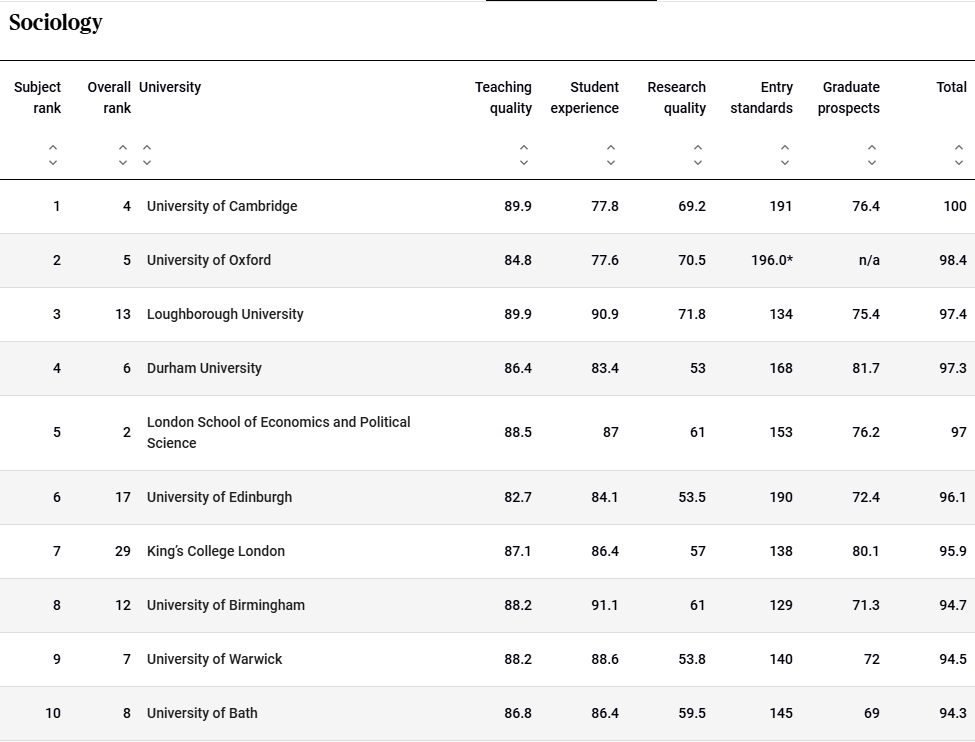Select Durham's entry standards 168
This screenshot has height=742, width=975.
coord(781,368)
